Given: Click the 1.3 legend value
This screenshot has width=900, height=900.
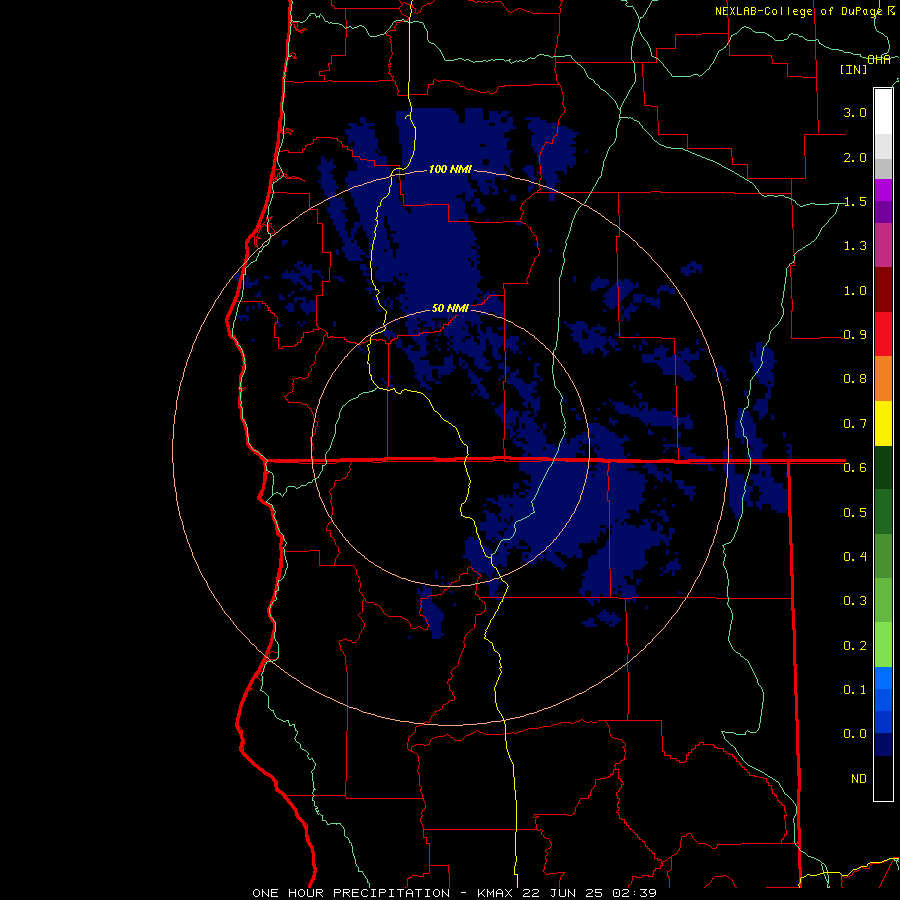Looking at the screenshot, I should click(855, 246).
